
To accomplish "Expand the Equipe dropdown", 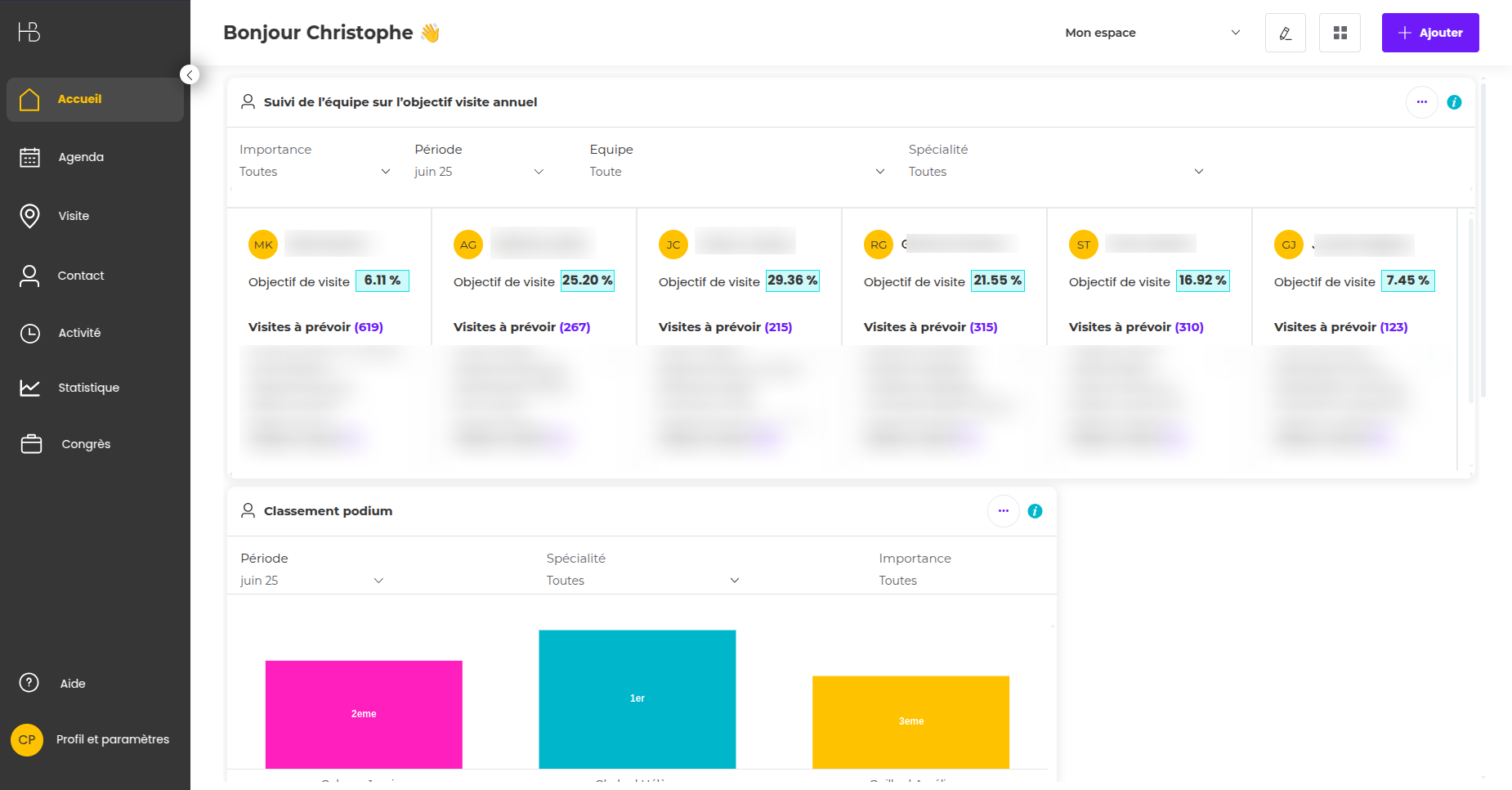I will click(737, 172).
